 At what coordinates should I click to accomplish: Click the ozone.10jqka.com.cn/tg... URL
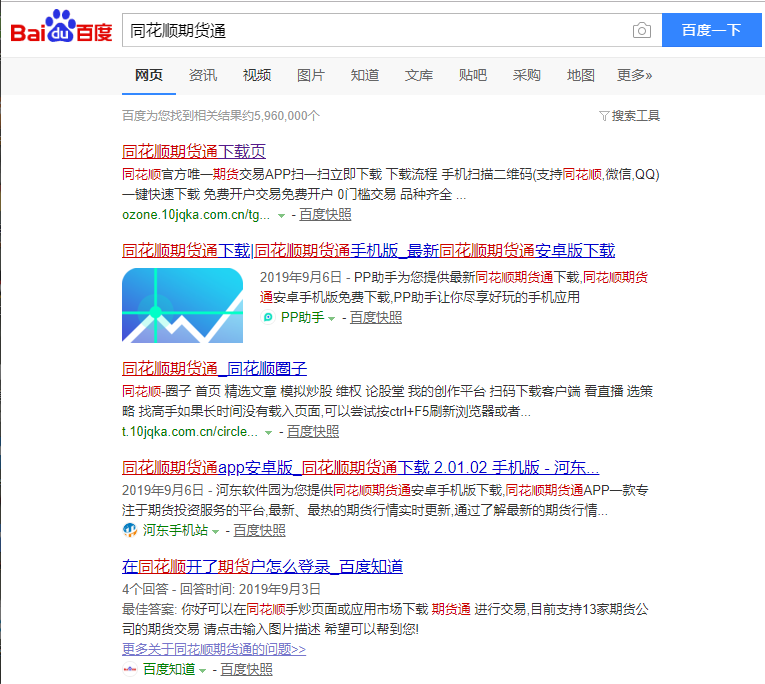(196, 215)
